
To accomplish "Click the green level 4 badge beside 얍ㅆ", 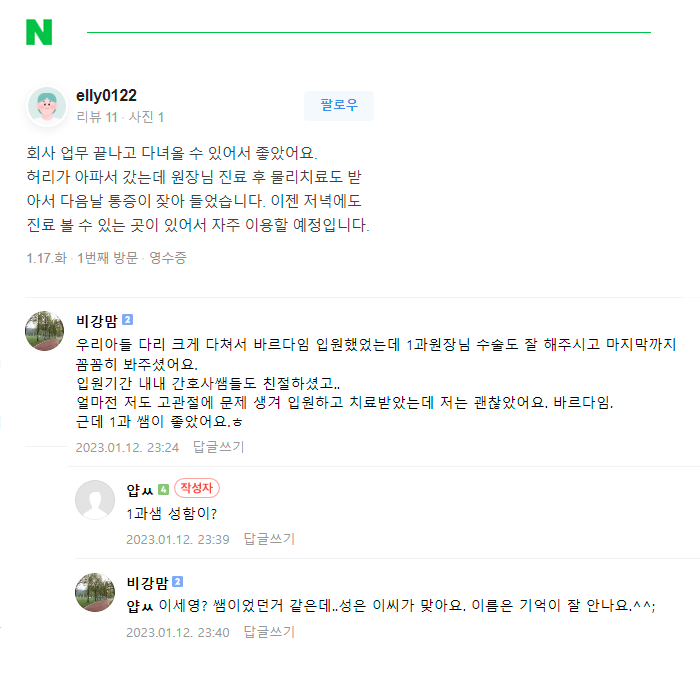I will pos(163,489).
